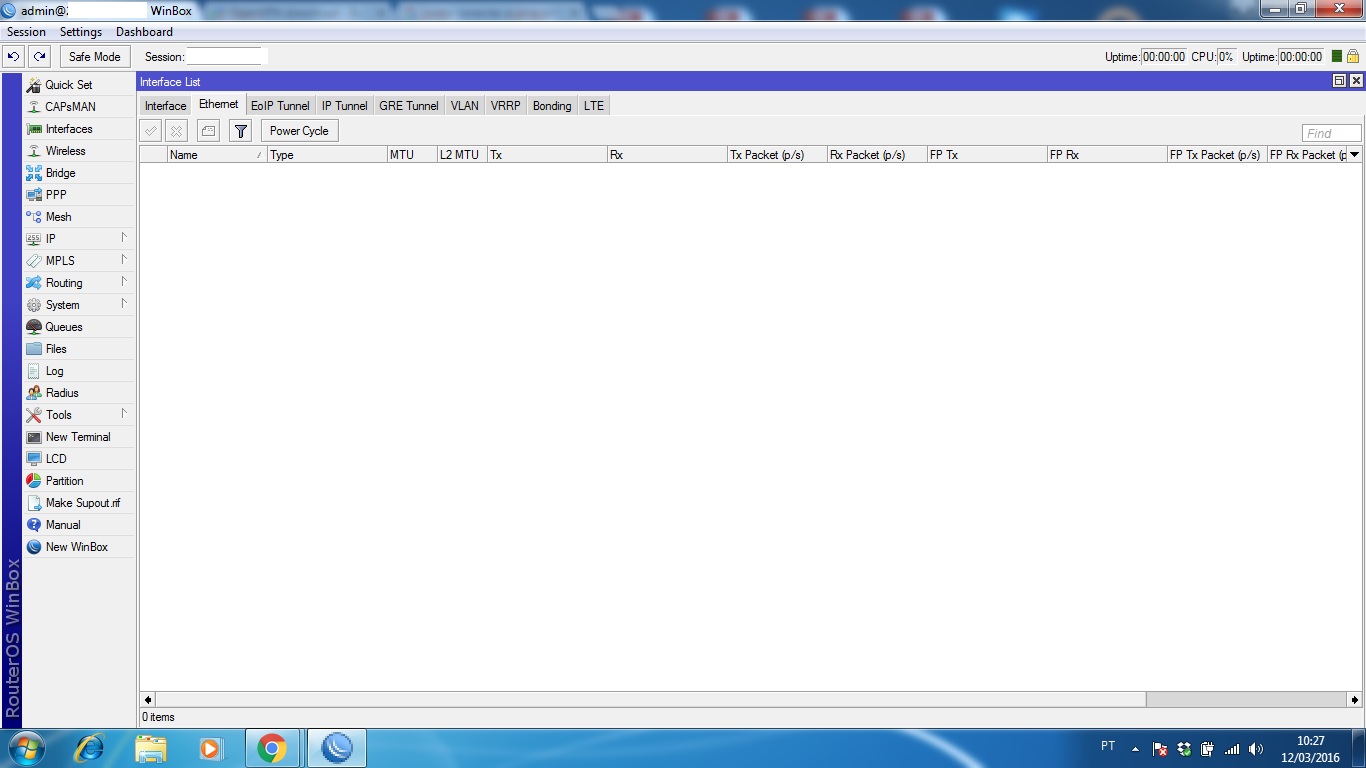Open the Windows Start menu
This screenshot has height=768, width=1366.
click(25, 748)
